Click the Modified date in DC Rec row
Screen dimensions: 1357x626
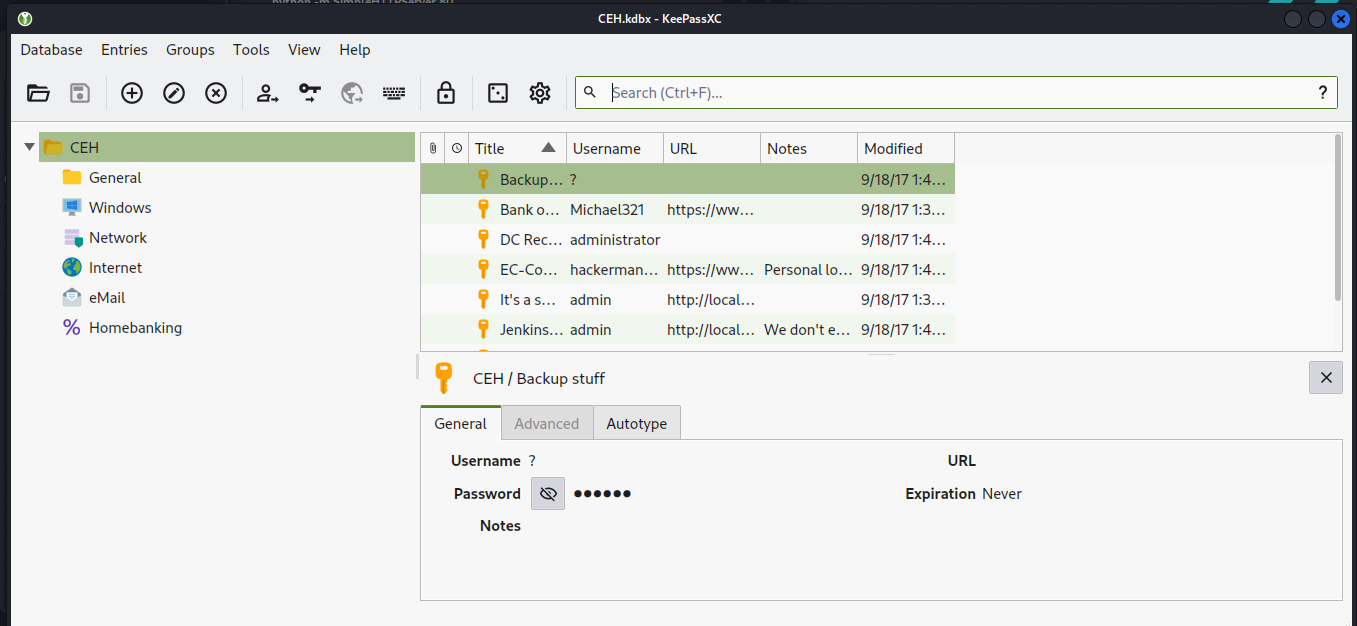[903, 239]
